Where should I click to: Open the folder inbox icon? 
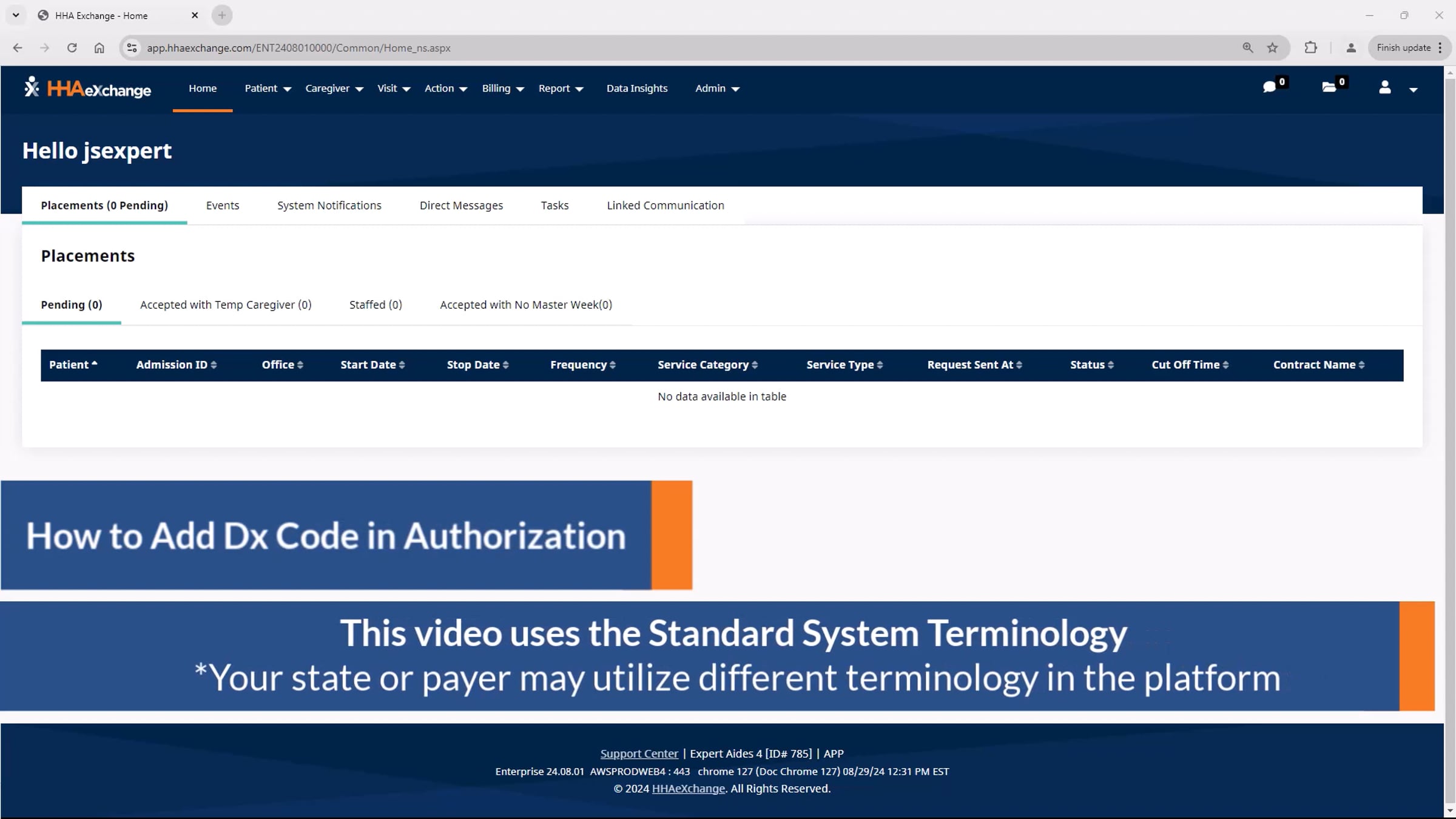[1329, 87]
